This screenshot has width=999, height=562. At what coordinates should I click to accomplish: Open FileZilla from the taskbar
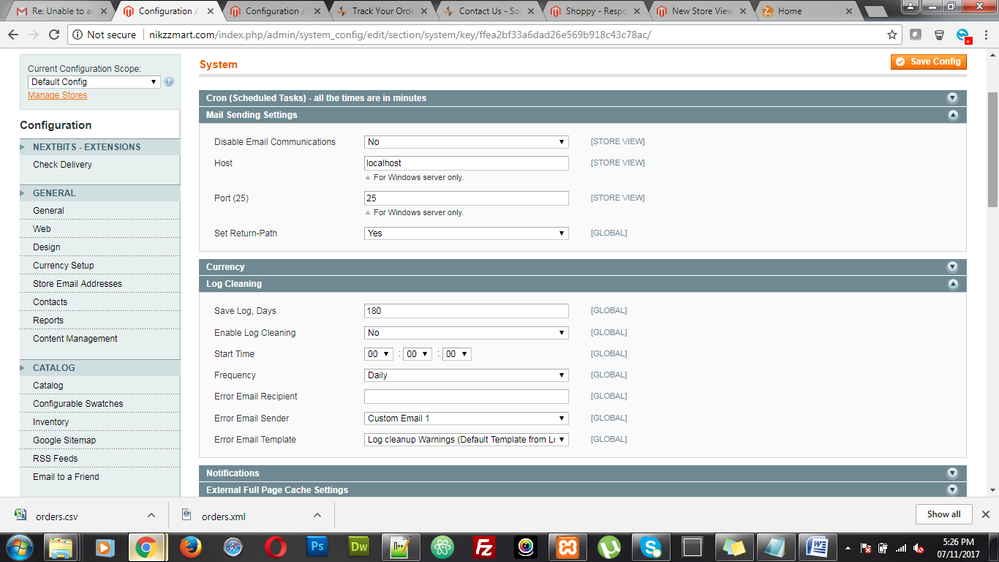[x=485, y=547]
